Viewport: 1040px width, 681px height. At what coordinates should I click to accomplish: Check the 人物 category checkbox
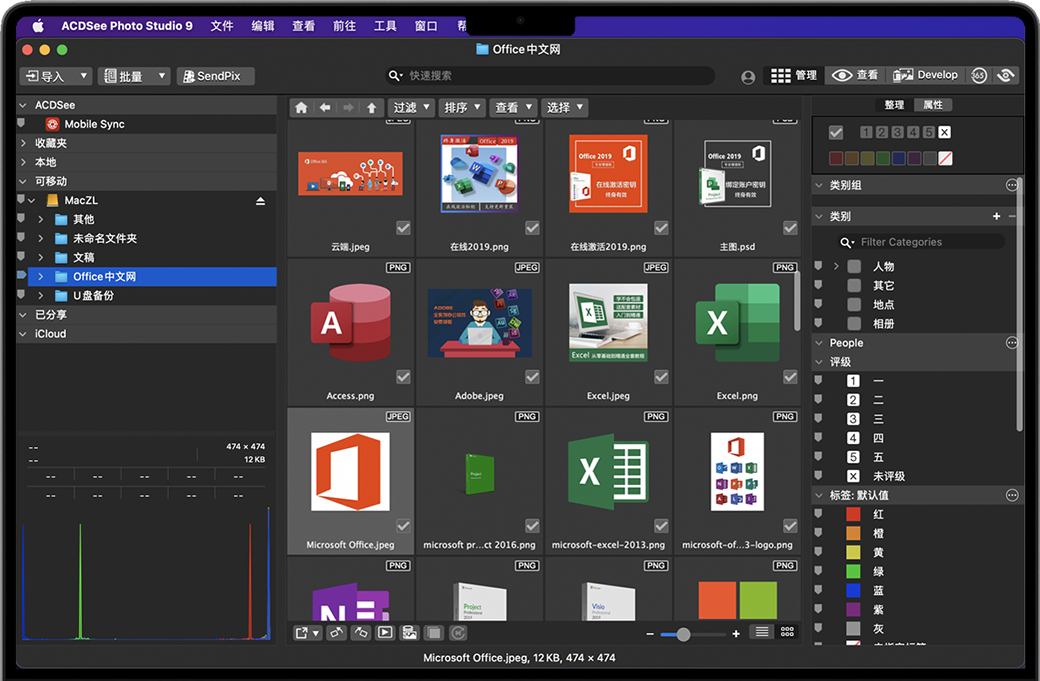(x=854, y=267)
